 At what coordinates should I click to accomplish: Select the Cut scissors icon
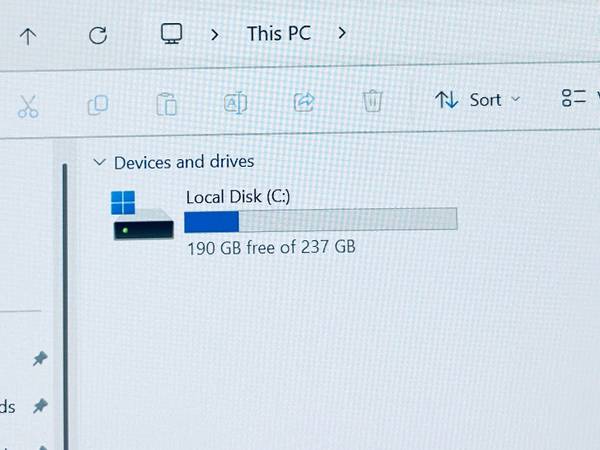click(x=28, y=106)
